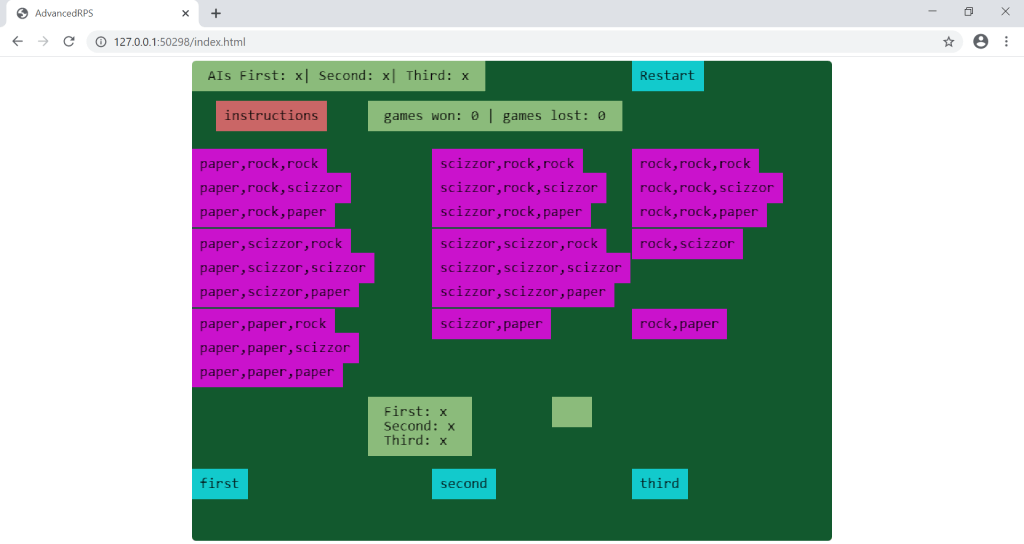The width and height of the screenshot is (1024, 544).
Task: Choose the rock,scizzor option
Action: click(686, 244)
